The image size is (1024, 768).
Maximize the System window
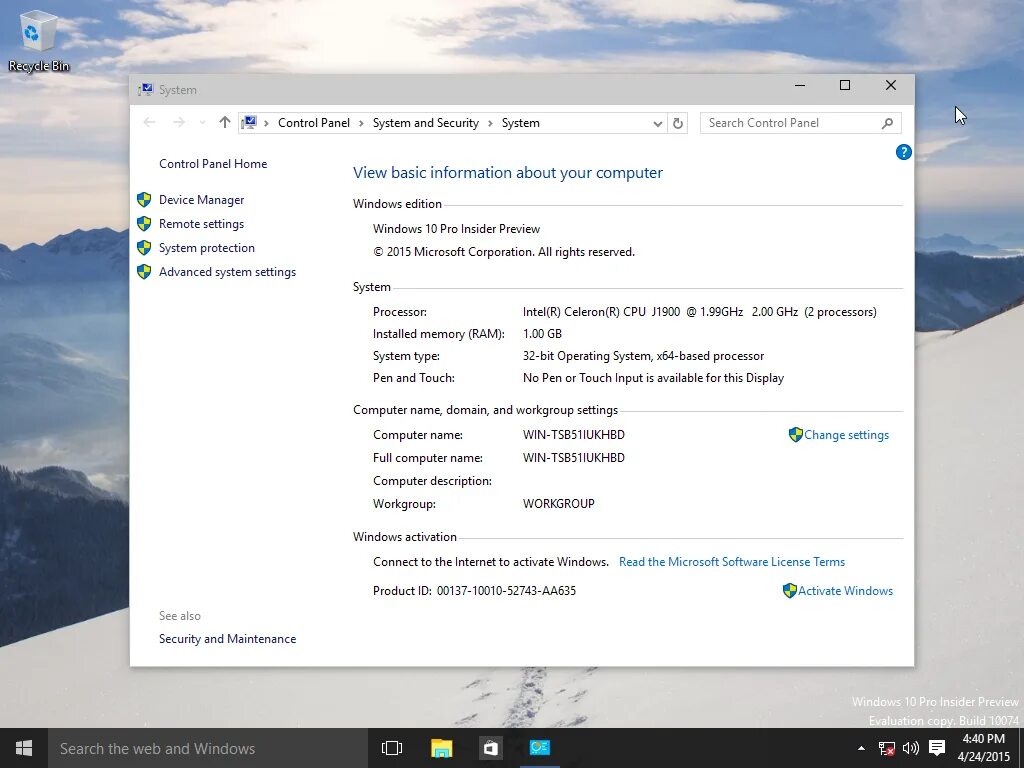[x=845, y=86]
